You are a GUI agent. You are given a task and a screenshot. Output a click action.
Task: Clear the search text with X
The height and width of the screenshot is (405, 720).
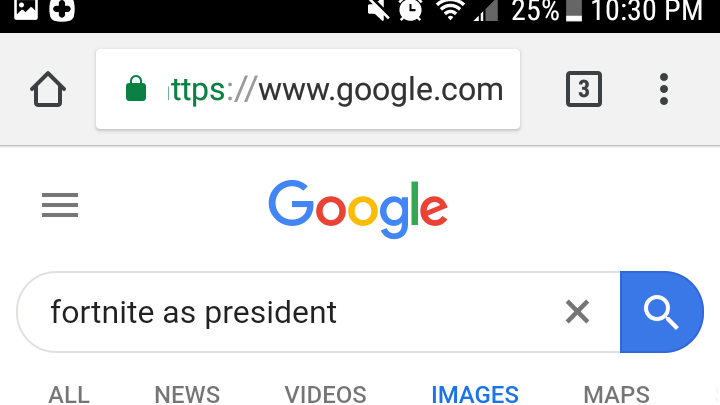pyautogui.click(x=577, y=312)
